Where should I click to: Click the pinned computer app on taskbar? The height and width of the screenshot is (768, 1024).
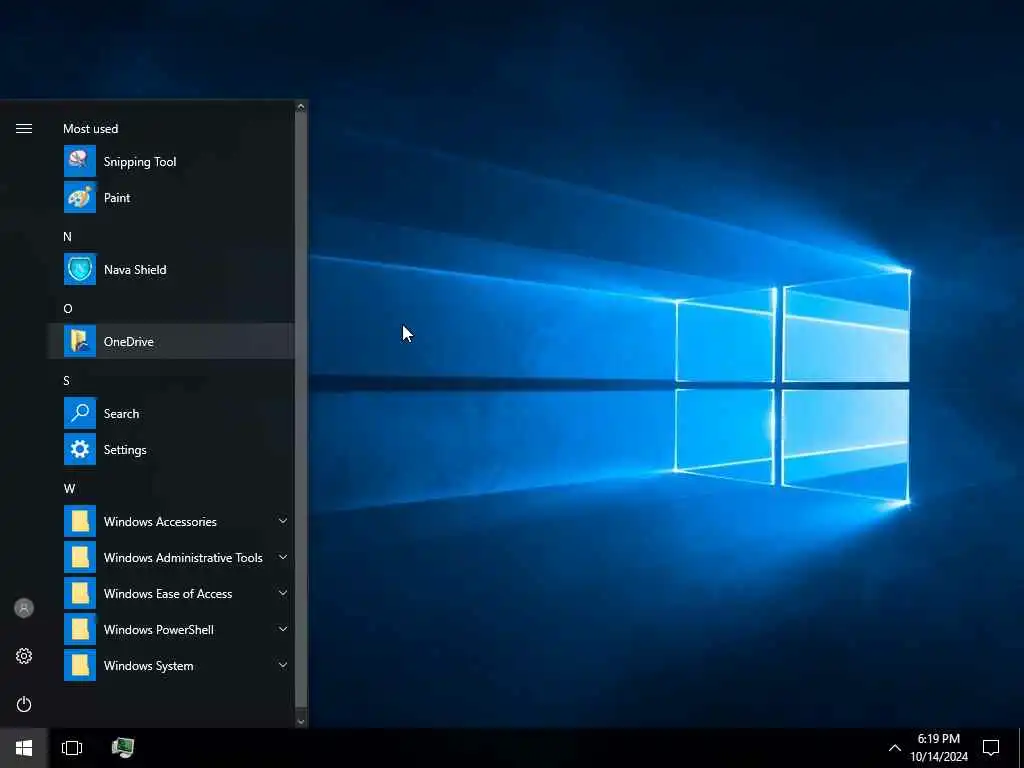(123, 748)
